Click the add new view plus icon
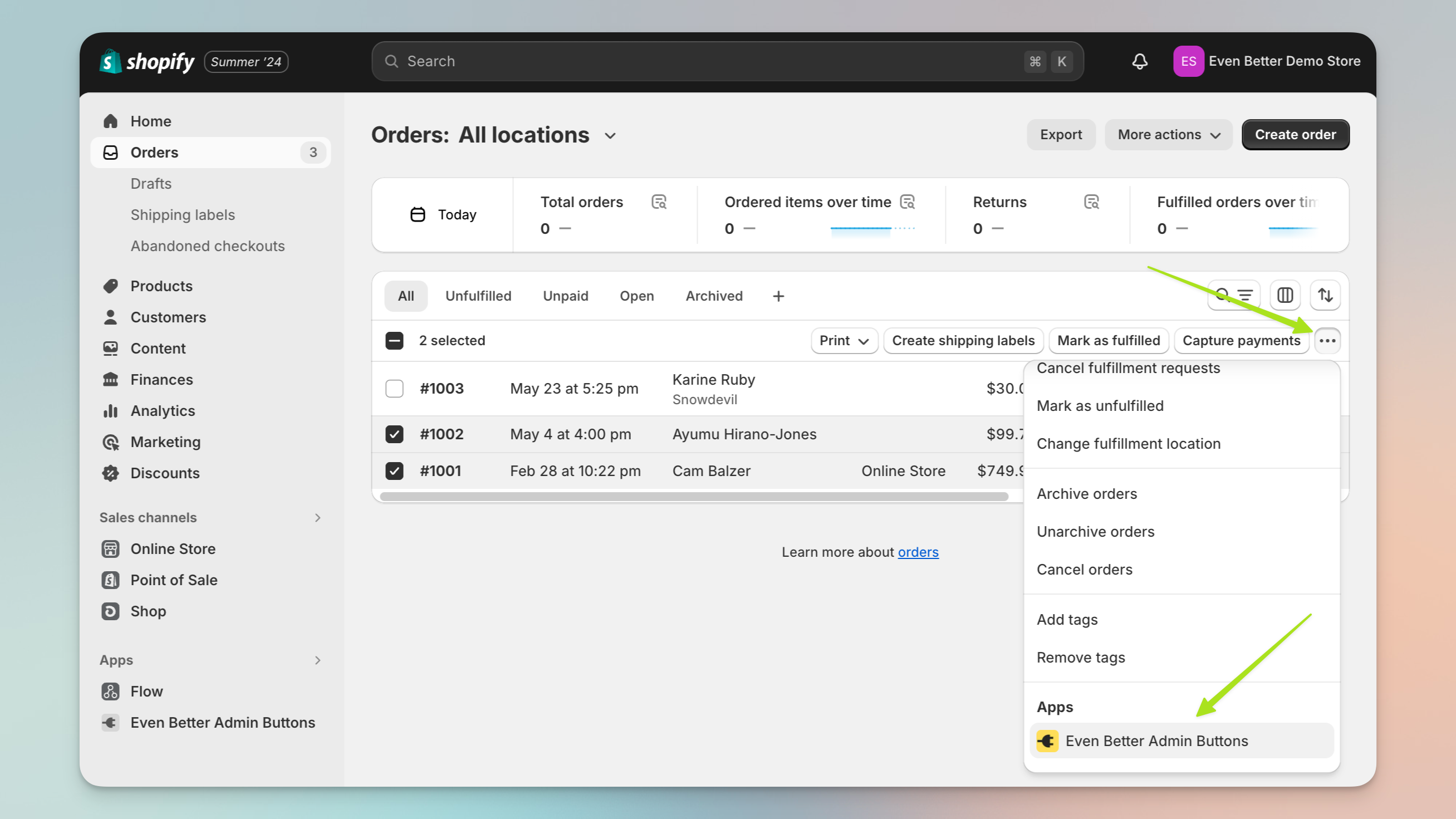This screenshot has height=819, width=1456. click(x=778, y=296)
